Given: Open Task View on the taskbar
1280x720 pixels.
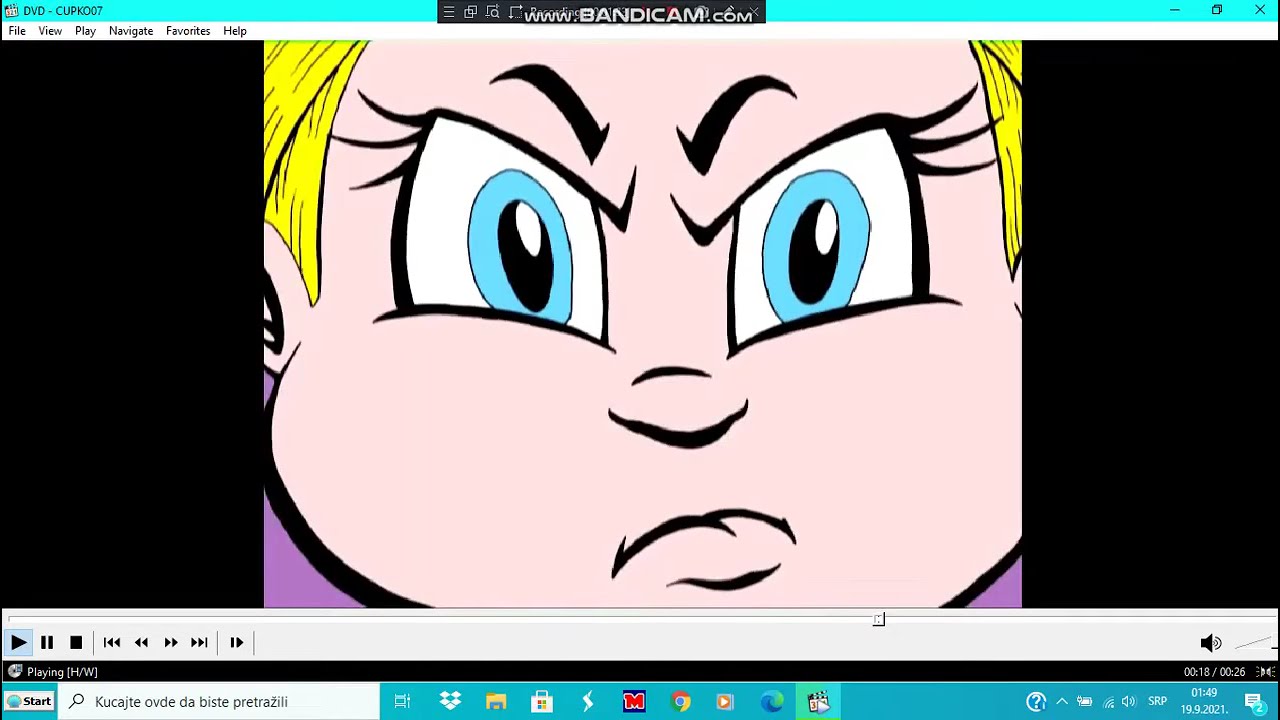Looking at the screenshot, I should pos(402,702).
